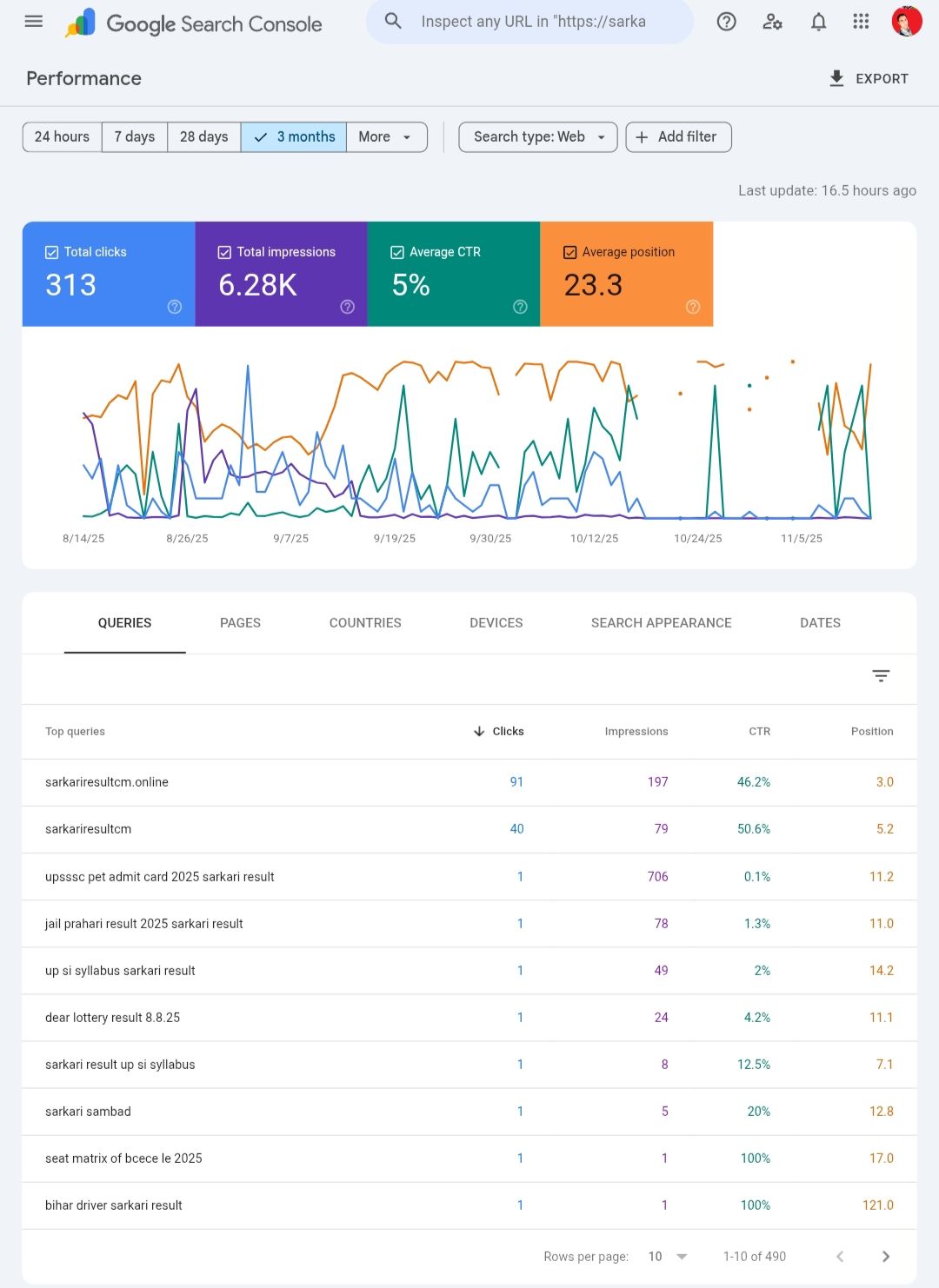Open the notifications bell

point(818,22)
